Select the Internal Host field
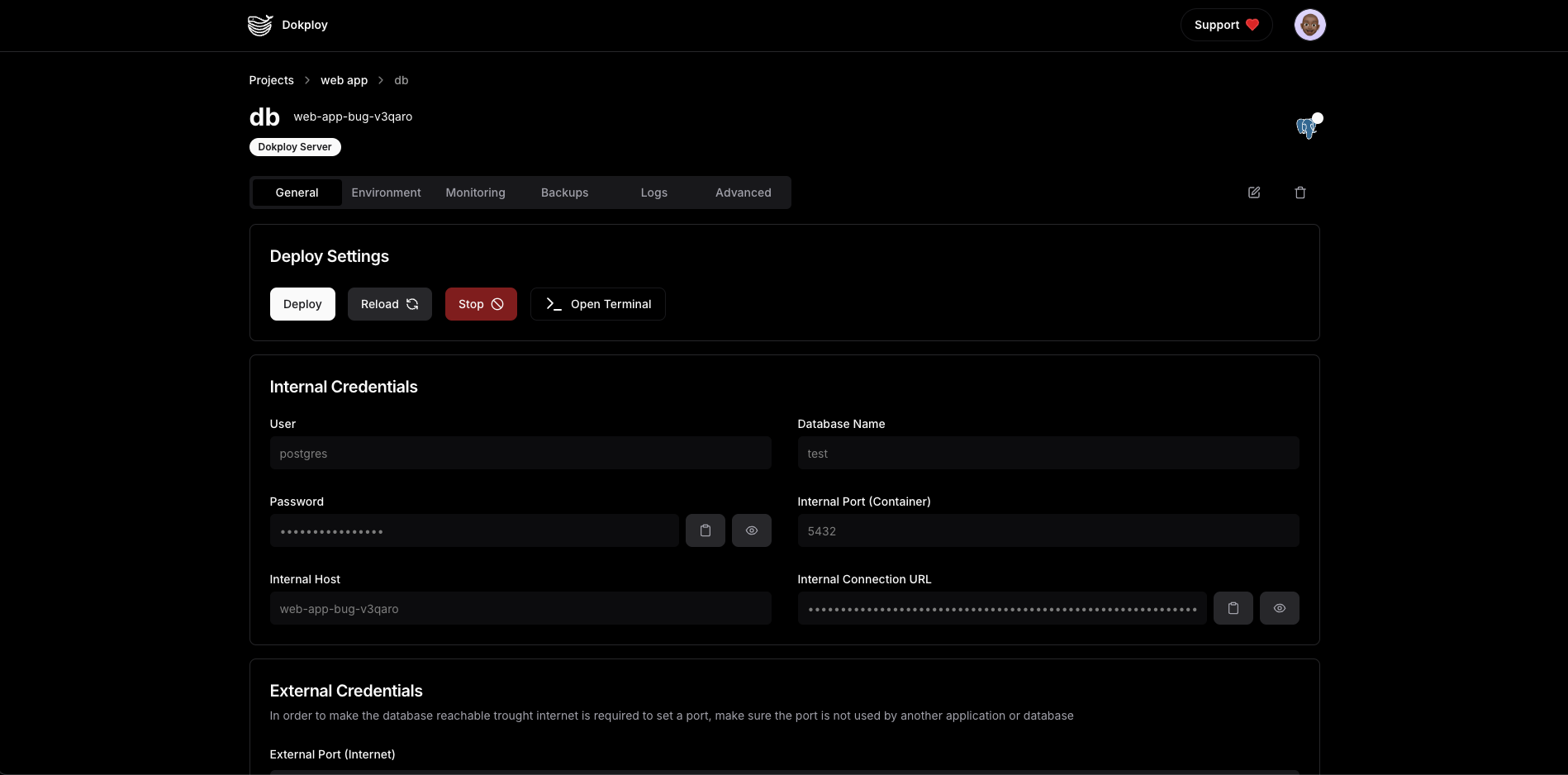 pyautogui.click(x=520, y=608)
